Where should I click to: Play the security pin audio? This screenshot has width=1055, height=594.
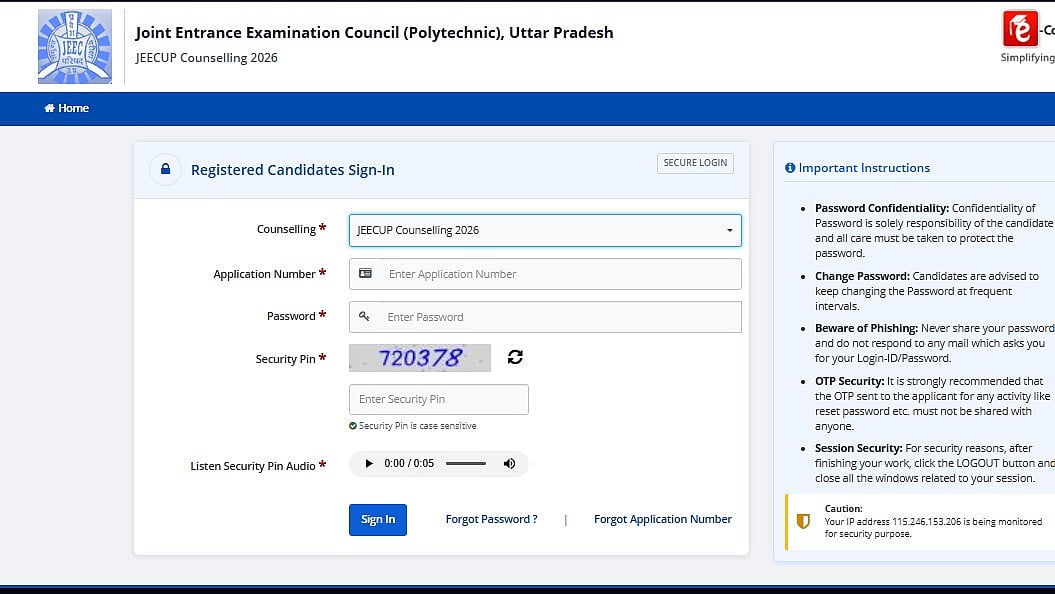click(369, 463)
